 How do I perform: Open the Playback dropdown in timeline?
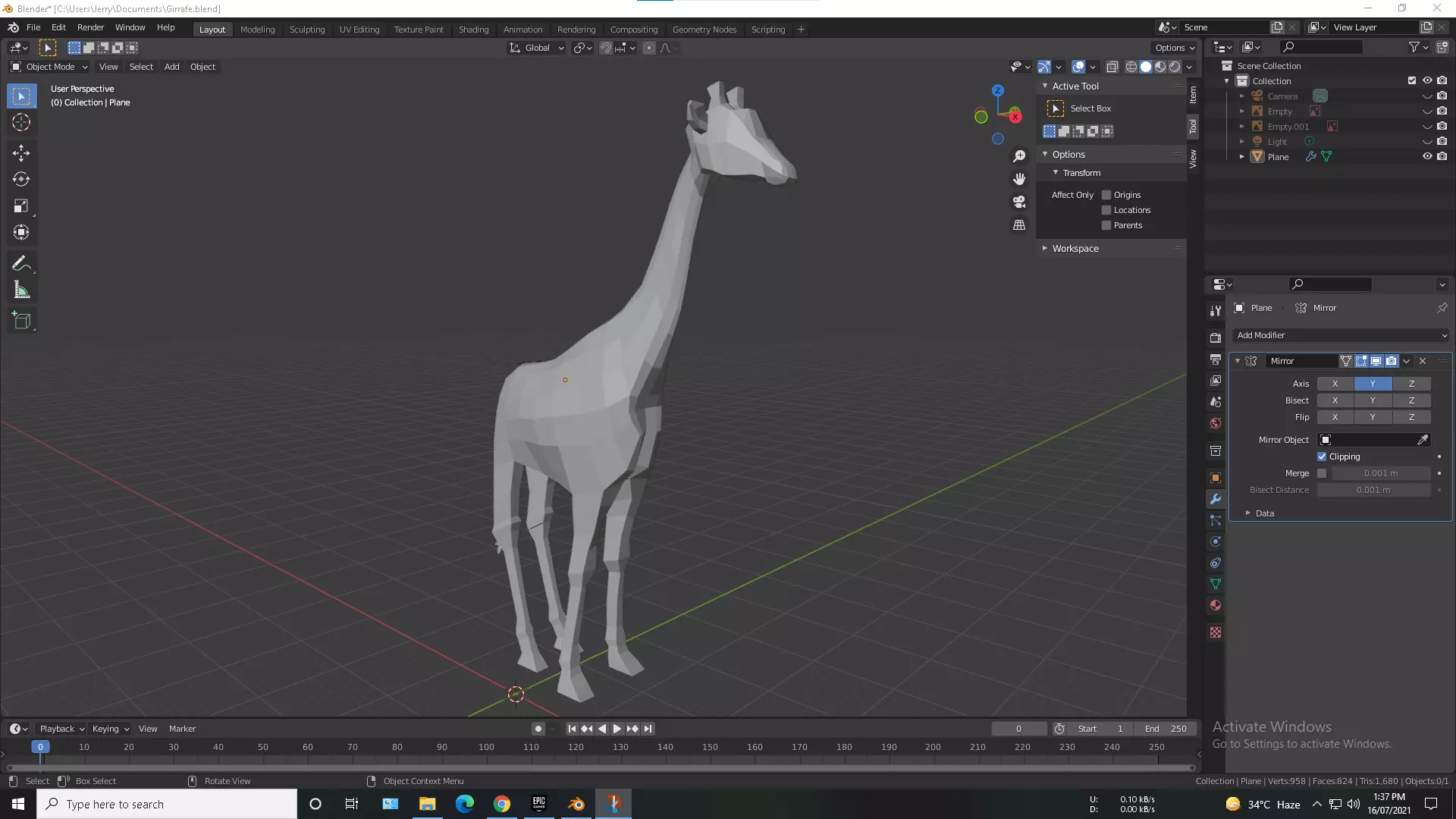click(61, 729)
